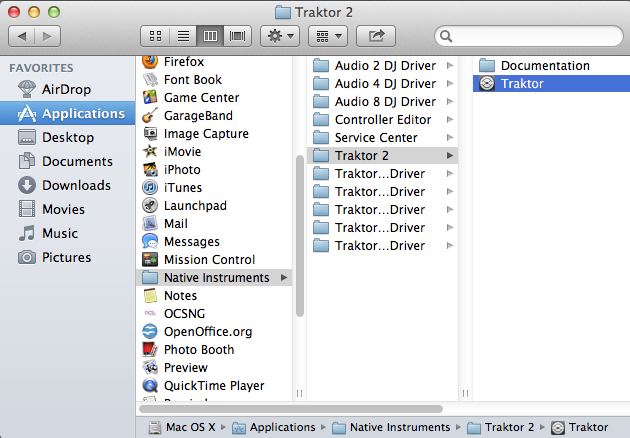The width and height of the screenshot is (630, 438).
Task: Open the Action gear dropdown menu
Action: click(x=279, y=36)
